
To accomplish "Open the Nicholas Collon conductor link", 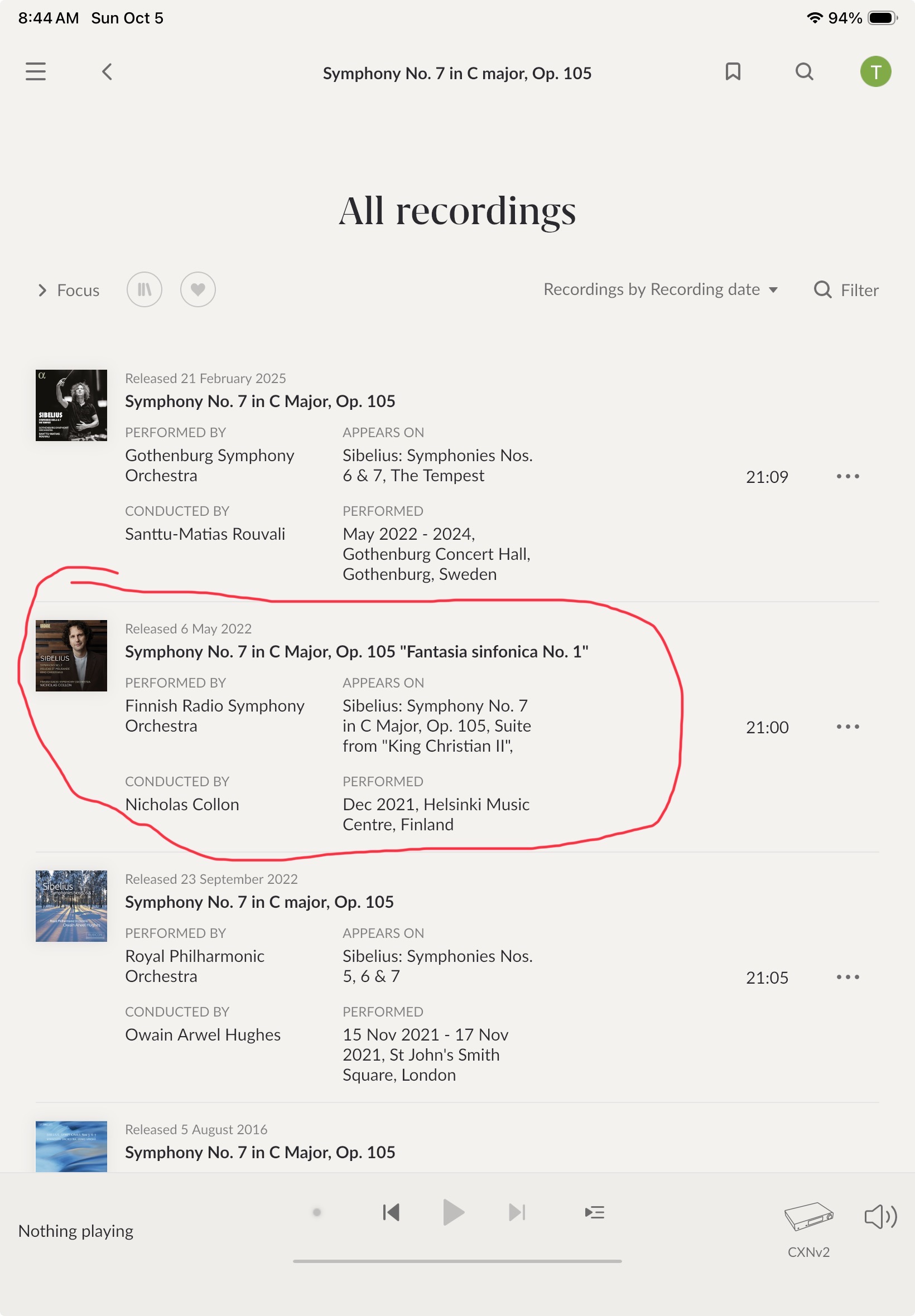I will click(182, 804).
